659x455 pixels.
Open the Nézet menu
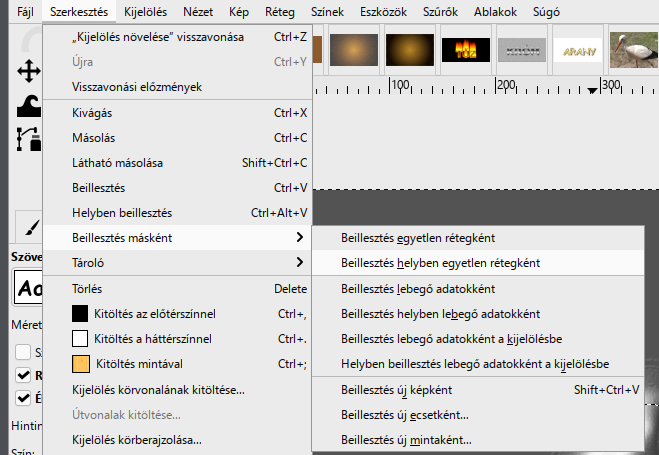coord(198,12)
